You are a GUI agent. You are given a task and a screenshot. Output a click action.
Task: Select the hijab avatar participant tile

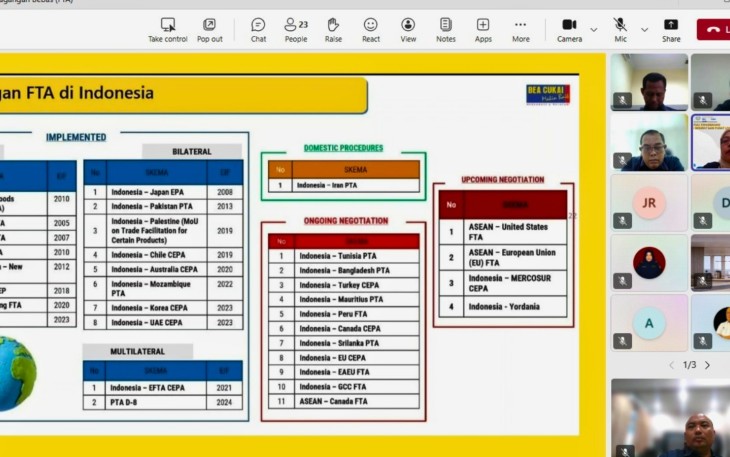[x=649, y=263]
